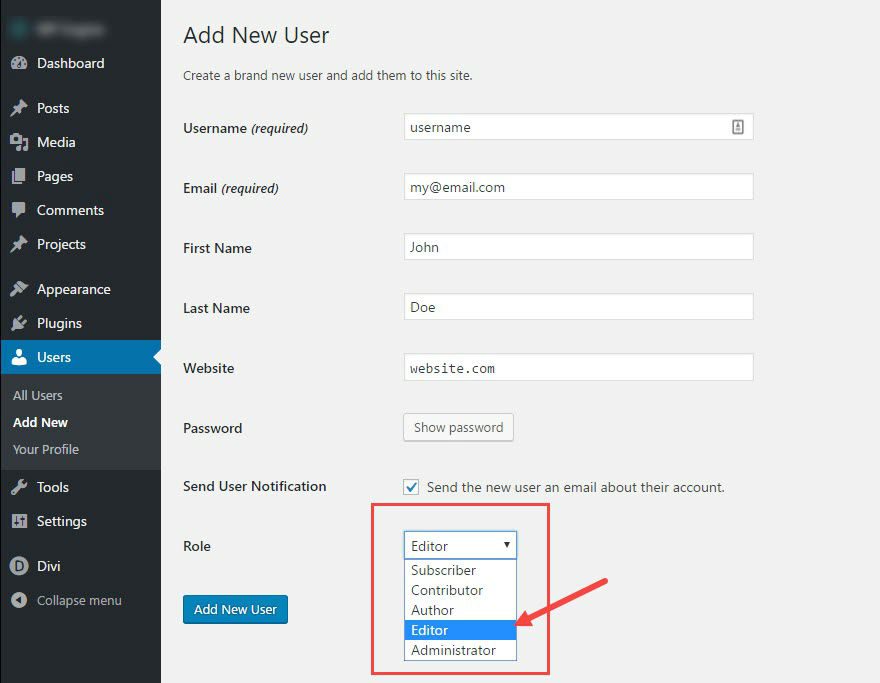Click the Show password button
The height and width of the screenshot is (683, 880).
pyautogui.click(x=458, y=427)
